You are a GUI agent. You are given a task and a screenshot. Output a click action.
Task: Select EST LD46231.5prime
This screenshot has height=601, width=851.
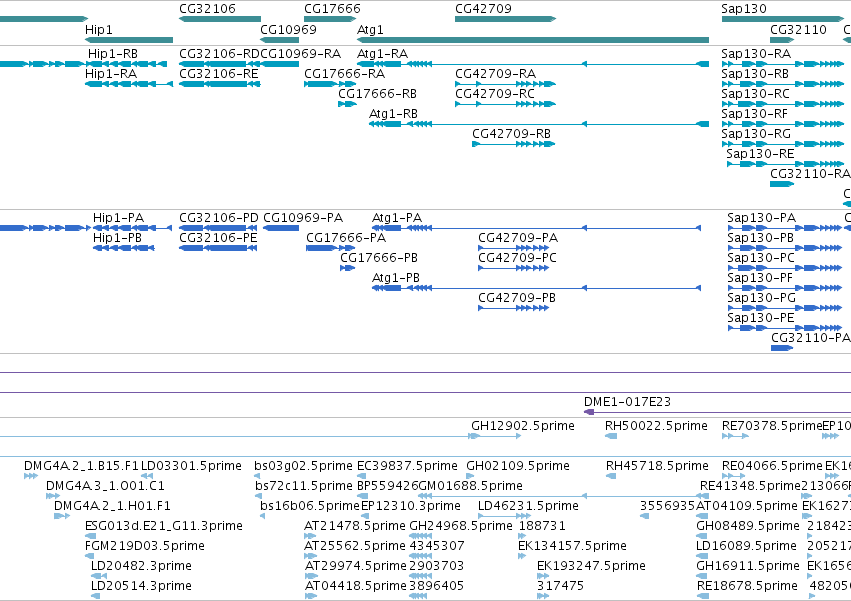coord(528,506)
